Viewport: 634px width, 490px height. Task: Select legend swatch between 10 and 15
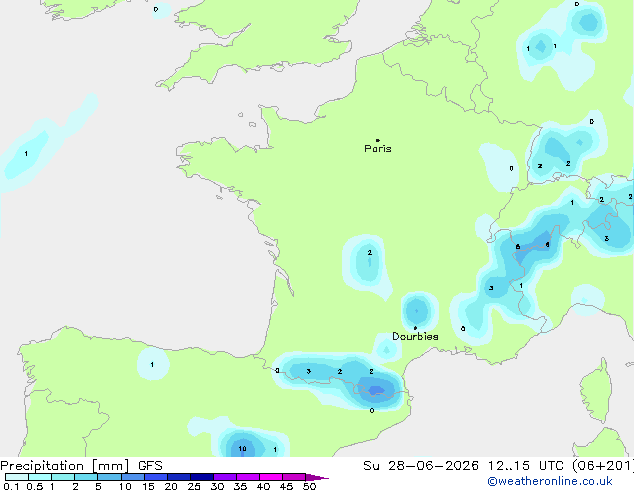click(133, 477)
